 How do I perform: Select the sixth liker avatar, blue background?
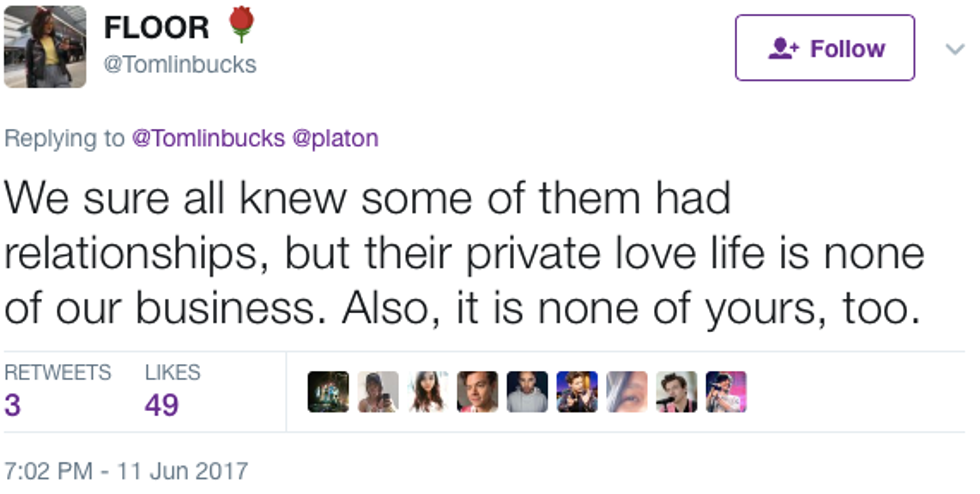(x=577, y=392)
